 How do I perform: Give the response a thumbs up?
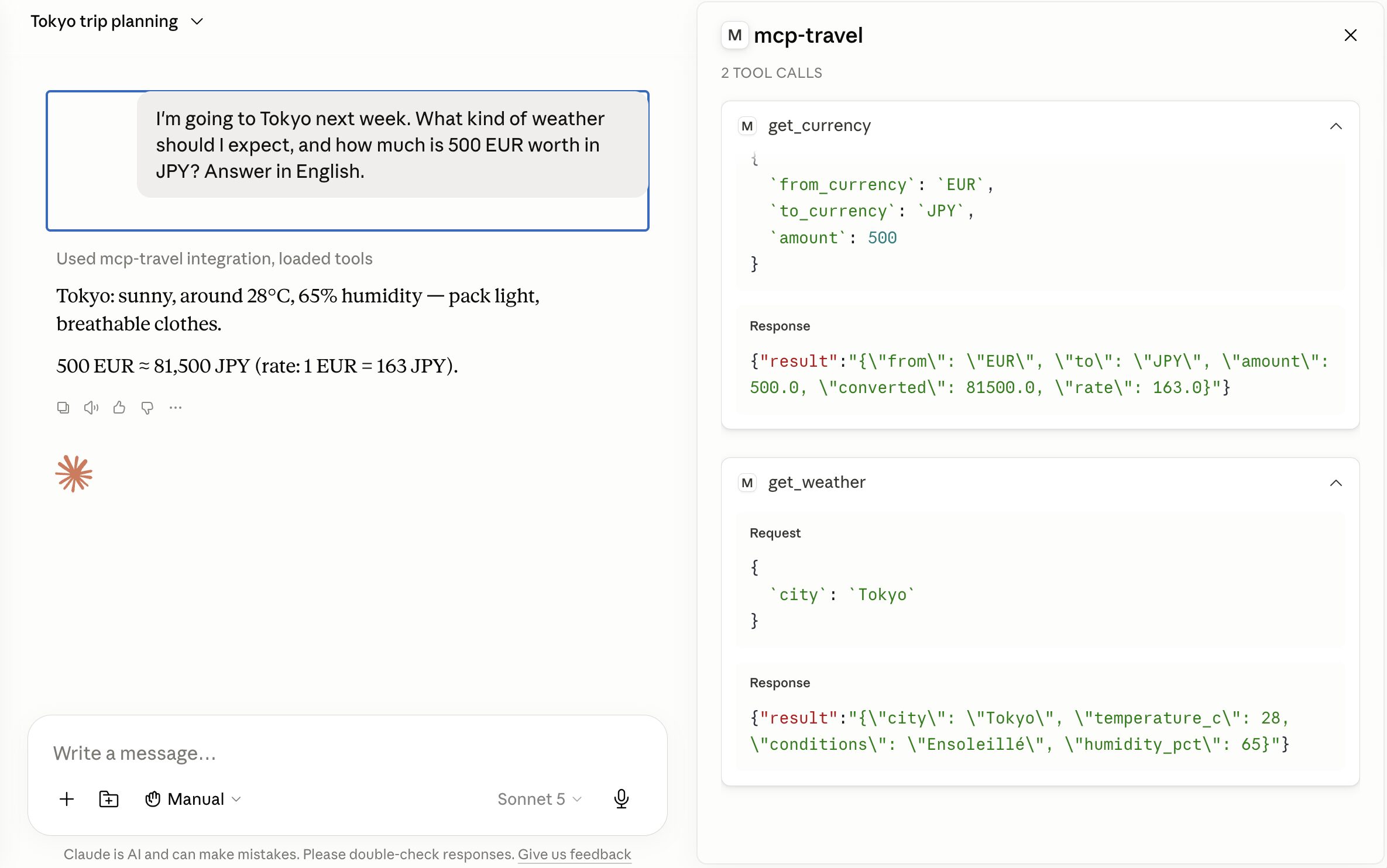coord(119,407)
